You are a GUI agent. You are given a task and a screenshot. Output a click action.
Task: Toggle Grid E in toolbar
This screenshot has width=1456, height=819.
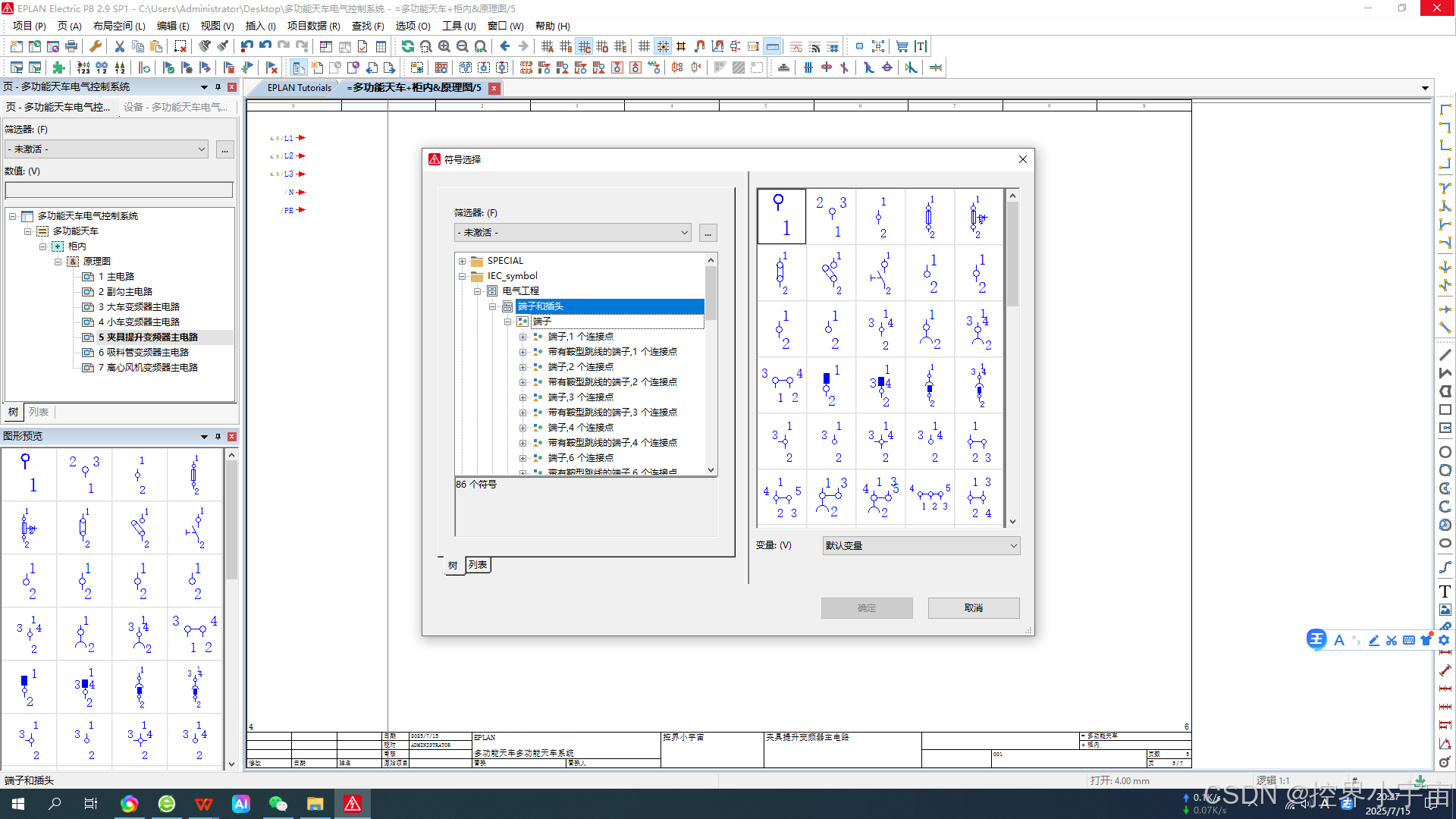620,46
